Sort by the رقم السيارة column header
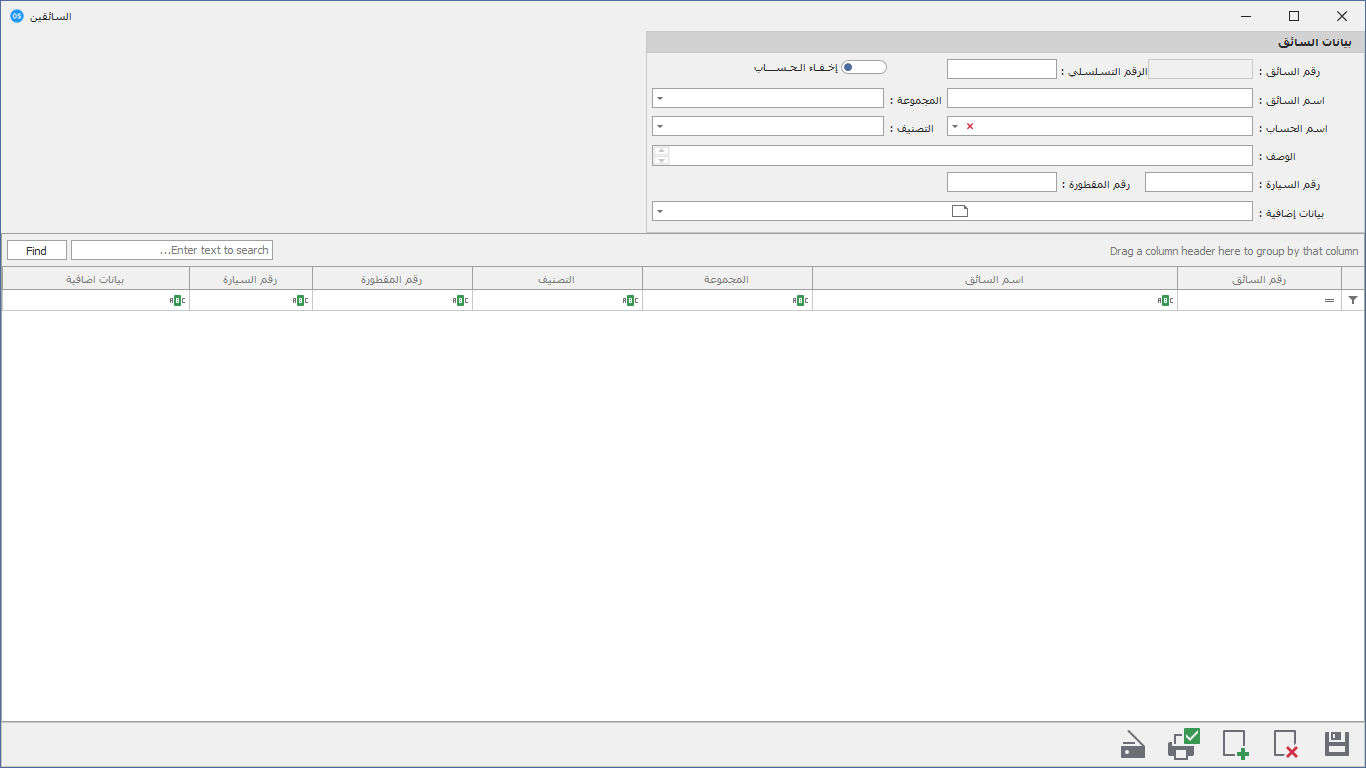This screenshot has width=1366, height=768. click(251, 279)
